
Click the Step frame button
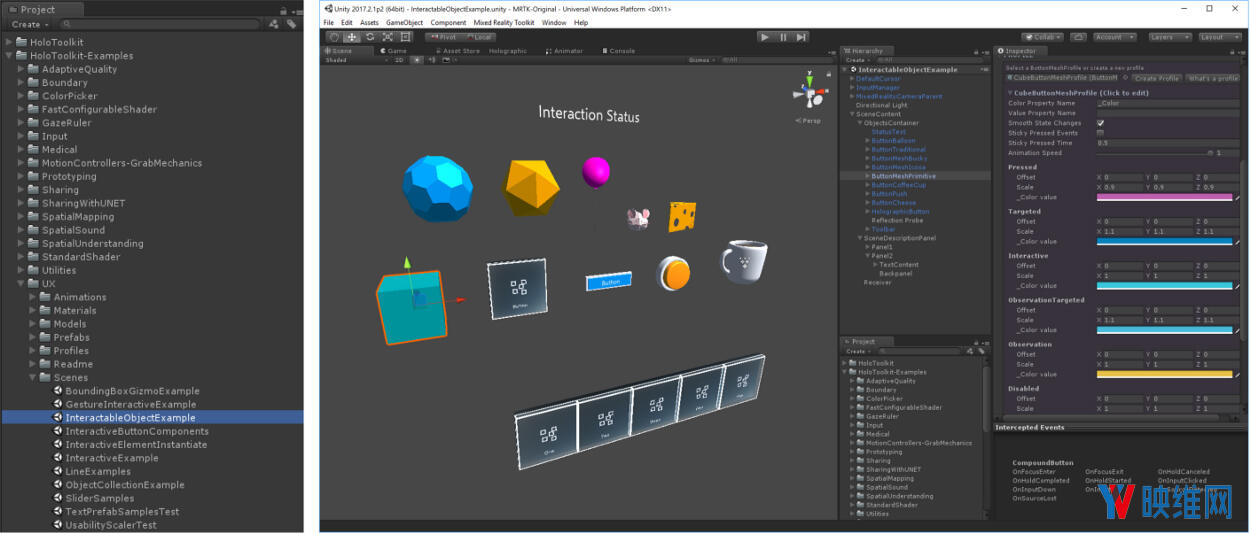[x=801, y=37]
